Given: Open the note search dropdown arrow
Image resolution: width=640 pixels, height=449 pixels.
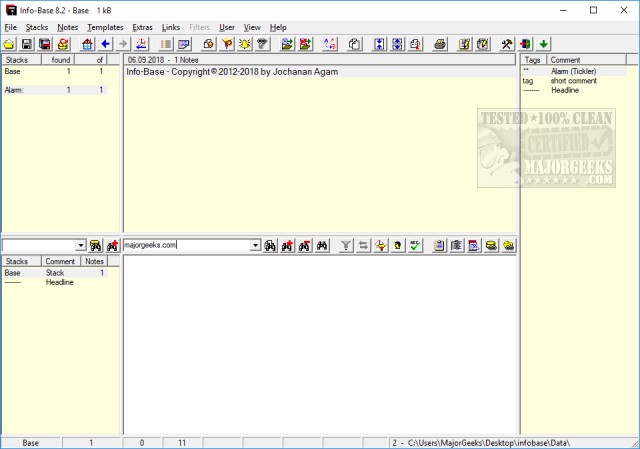Looking at the screenshot, I should (x=255, y=245).
